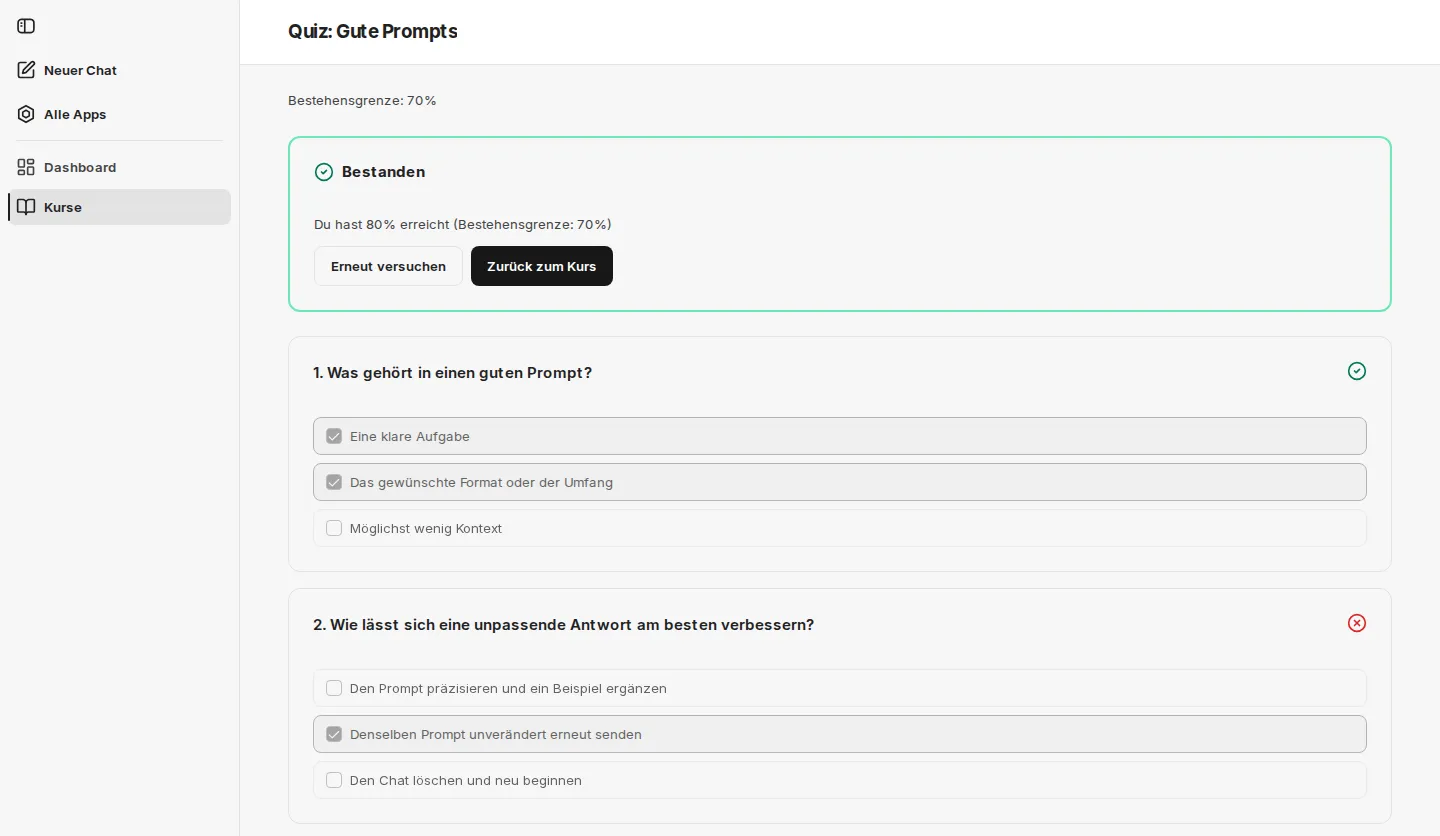Click the green Bestanden checkmark icon

pos(324,172)
